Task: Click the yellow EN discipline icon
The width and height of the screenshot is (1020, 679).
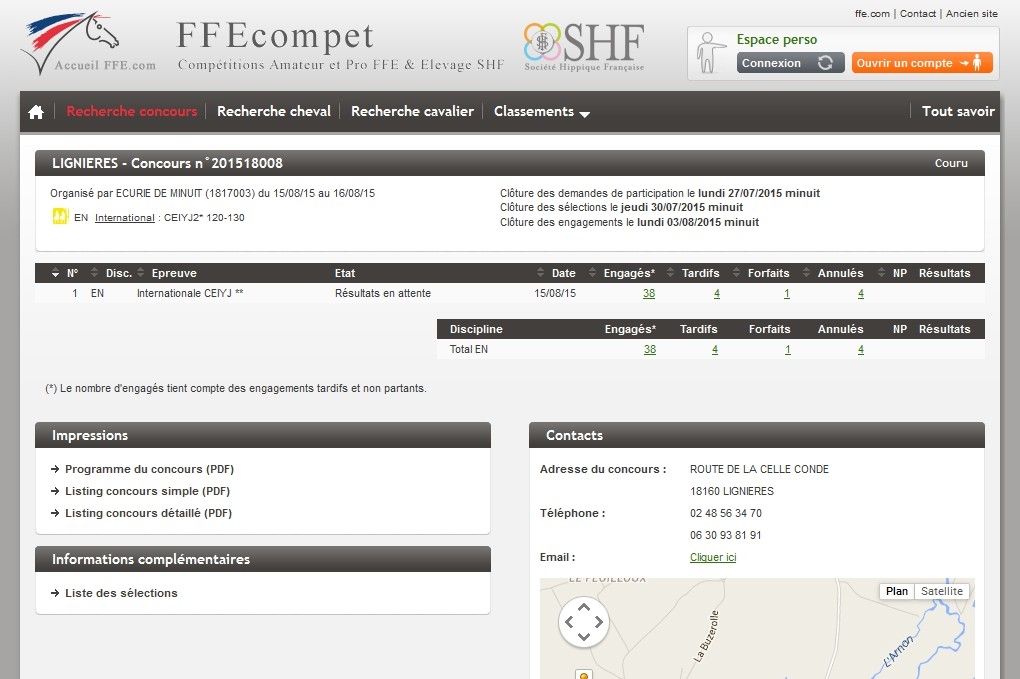Action: point(60,217)
